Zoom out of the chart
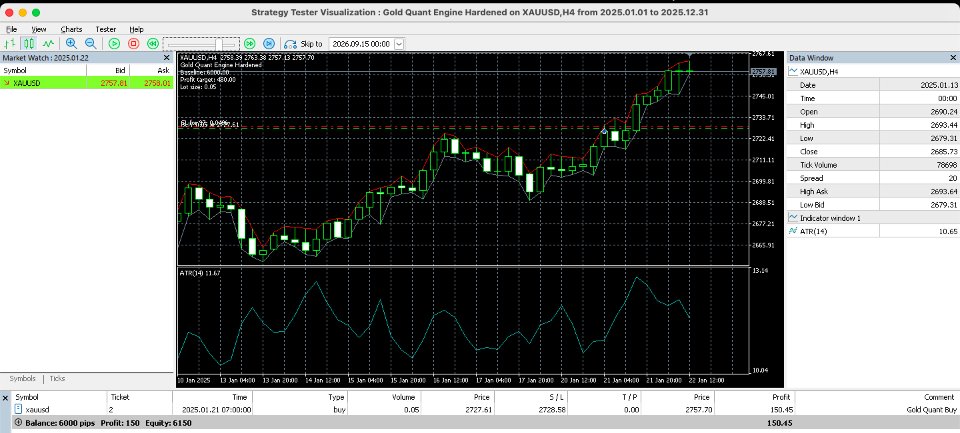This screenshot has width=960, height=433. [x=91, y=43]
